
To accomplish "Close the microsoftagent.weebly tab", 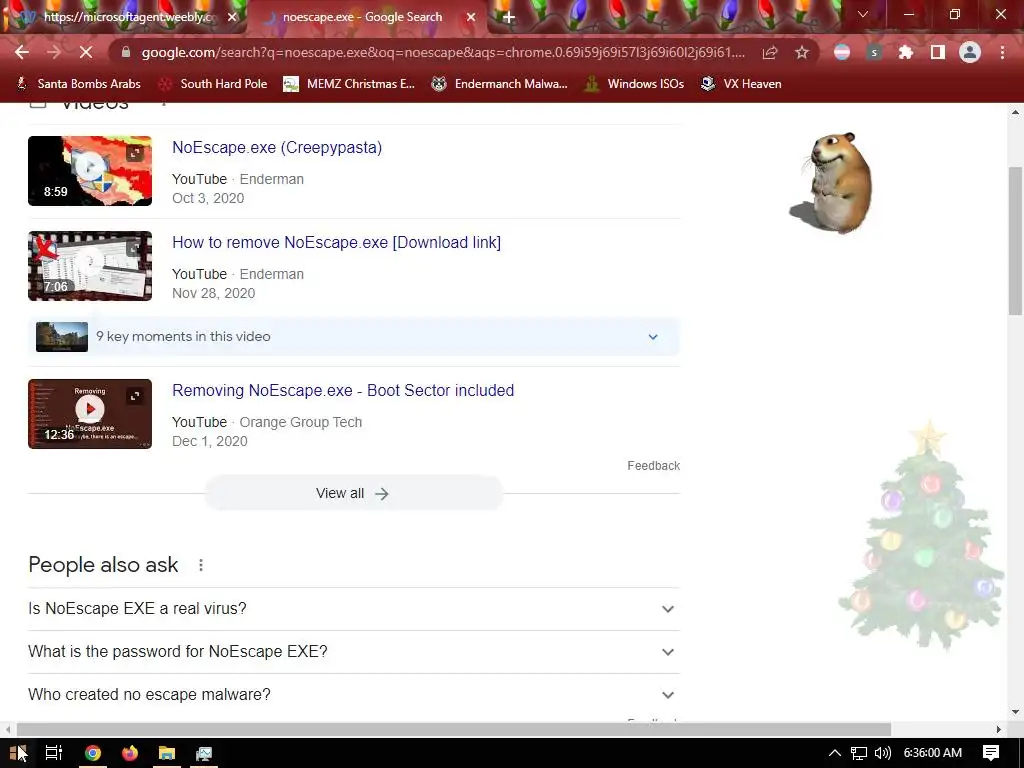I will tap(232, 18).
